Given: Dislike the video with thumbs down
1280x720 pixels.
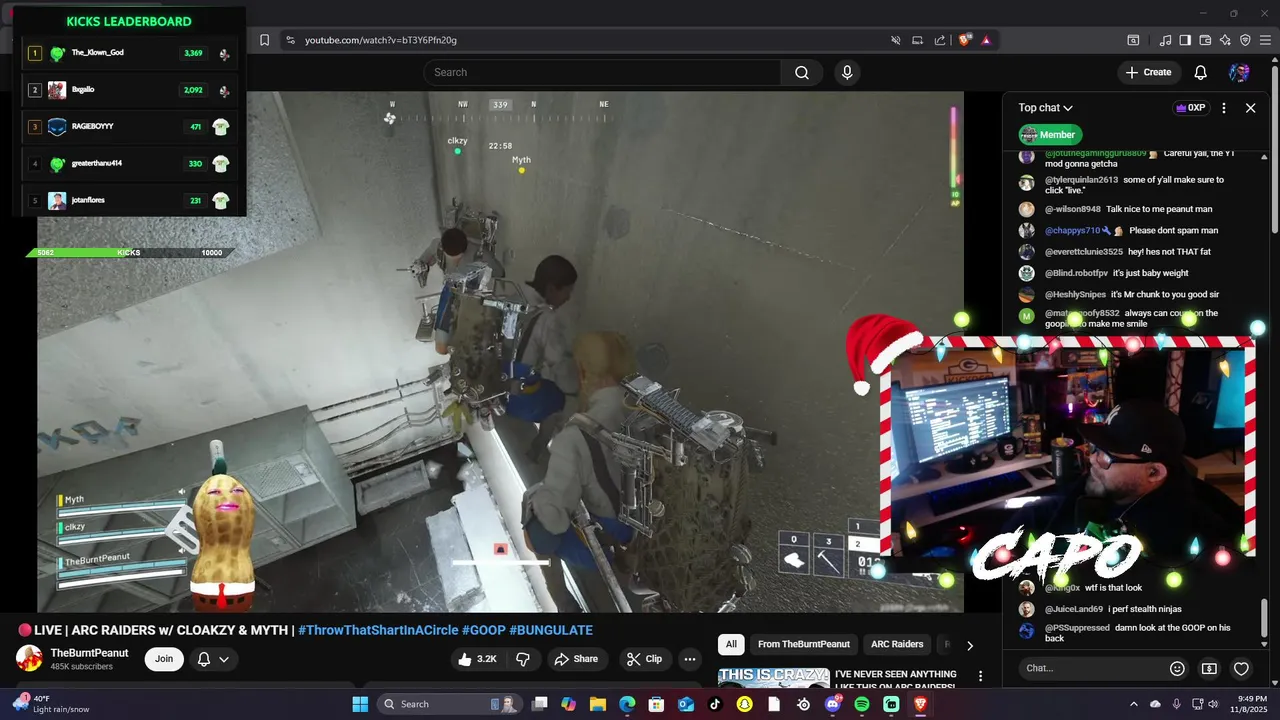Looking at the screenshot, I should tap(522, 659).
